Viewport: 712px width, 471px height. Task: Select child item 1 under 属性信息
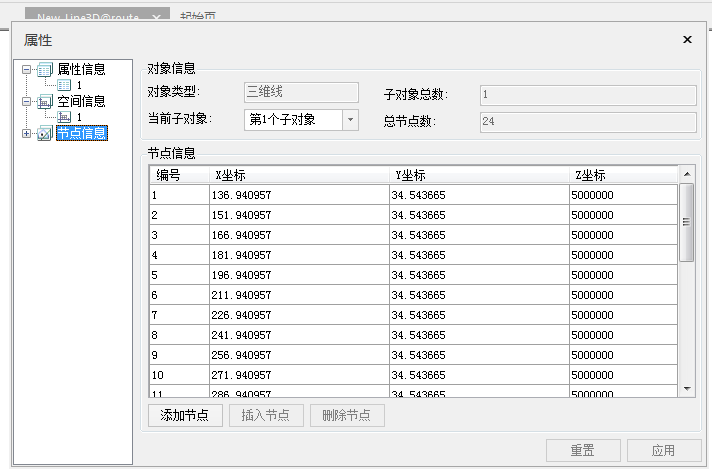pyautogui.click(x=78, y=86)
